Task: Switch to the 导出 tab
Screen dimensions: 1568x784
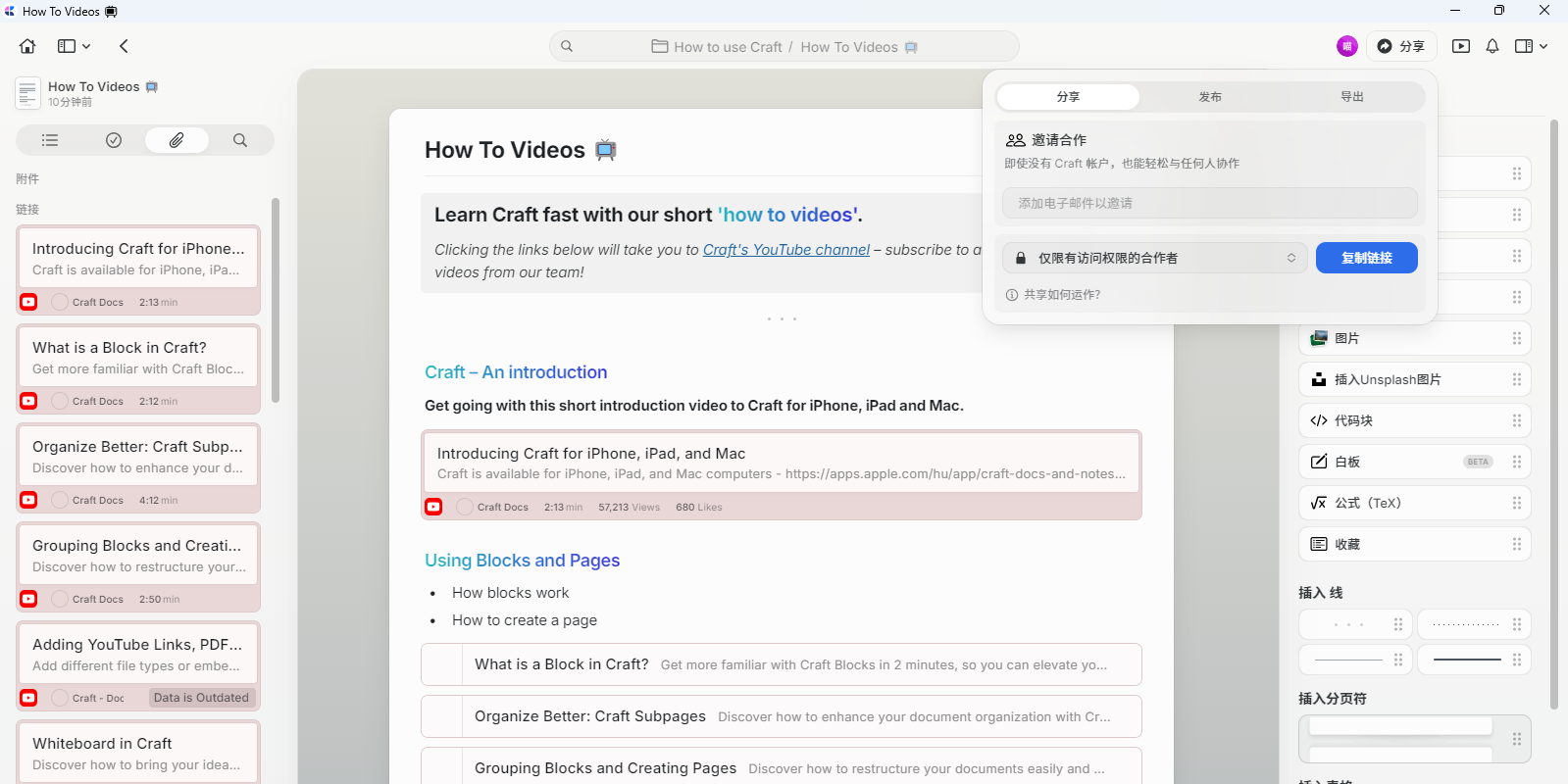Action: (1351, 97)
